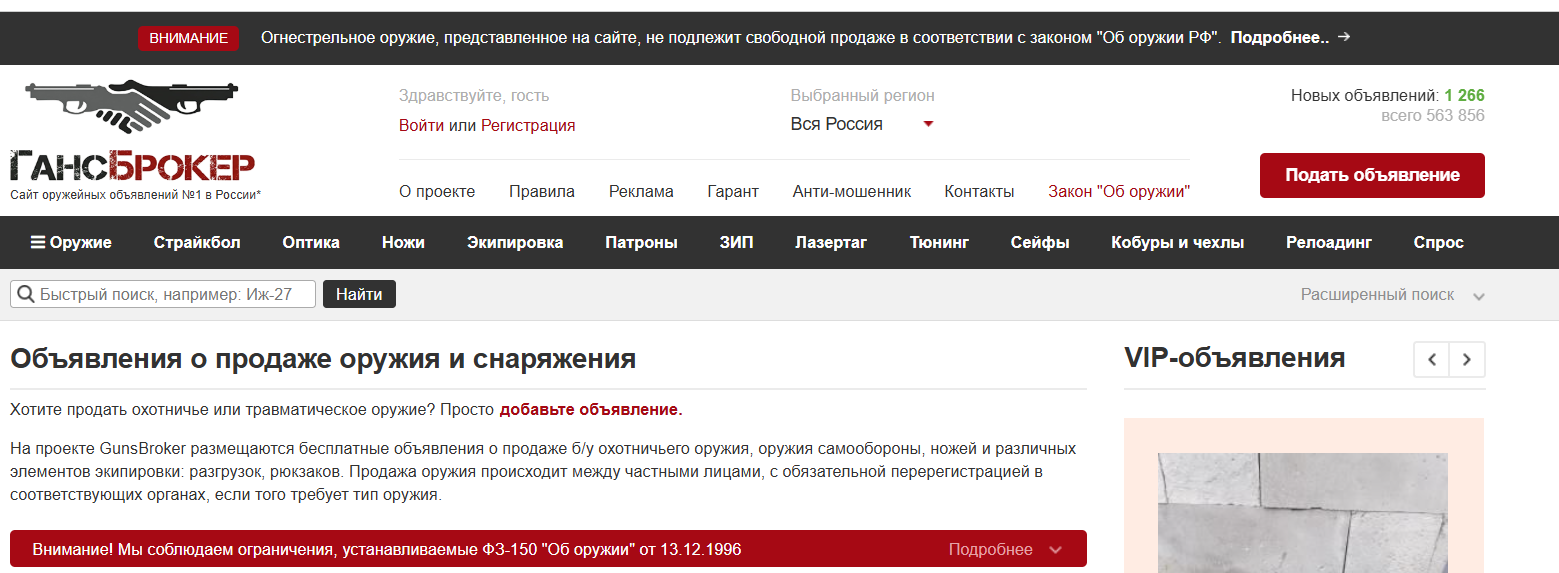1559x573 pixels.
Task: Select the Релоадинг category
Action: (1329, 242)
